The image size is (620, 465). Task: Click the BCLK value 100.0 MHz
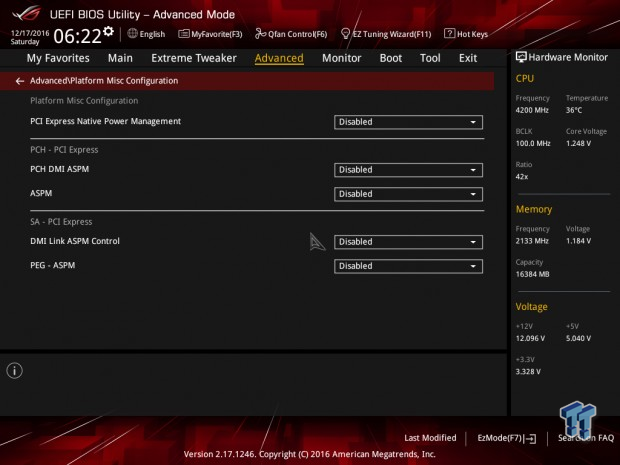click(533, 144)
